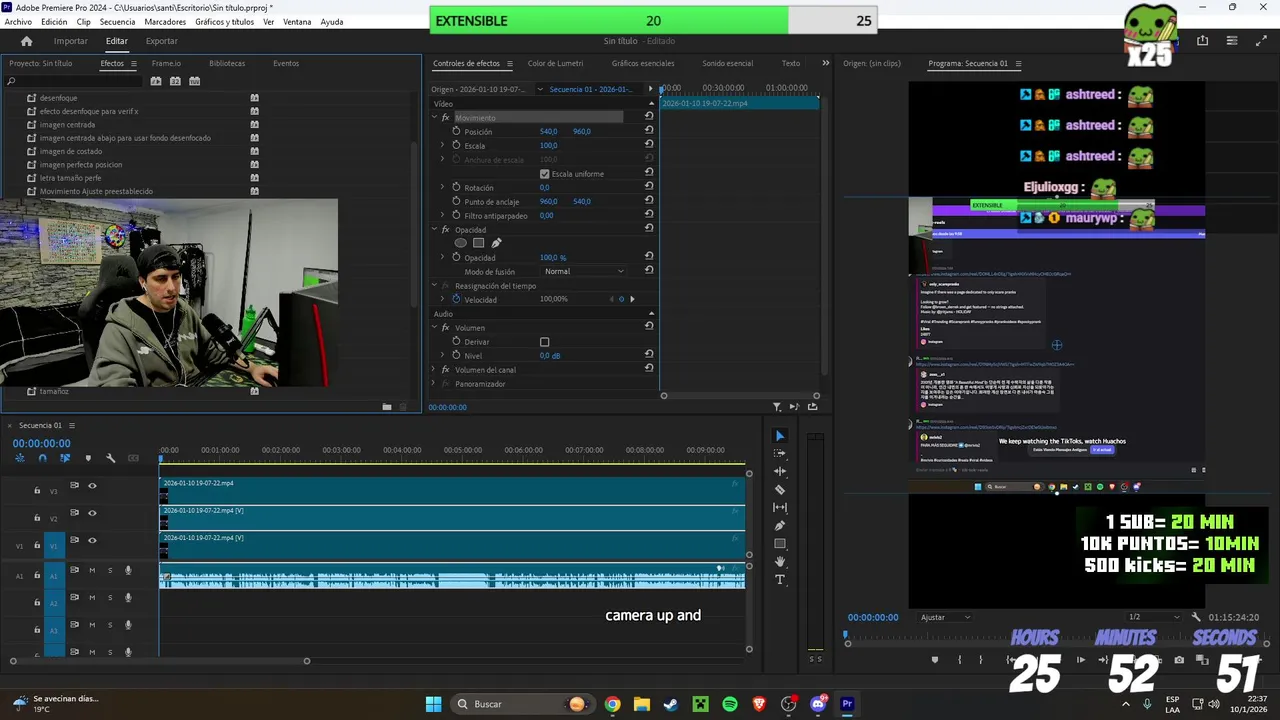
Task: Add a marker in the timeline
Action: click(88, 458)
